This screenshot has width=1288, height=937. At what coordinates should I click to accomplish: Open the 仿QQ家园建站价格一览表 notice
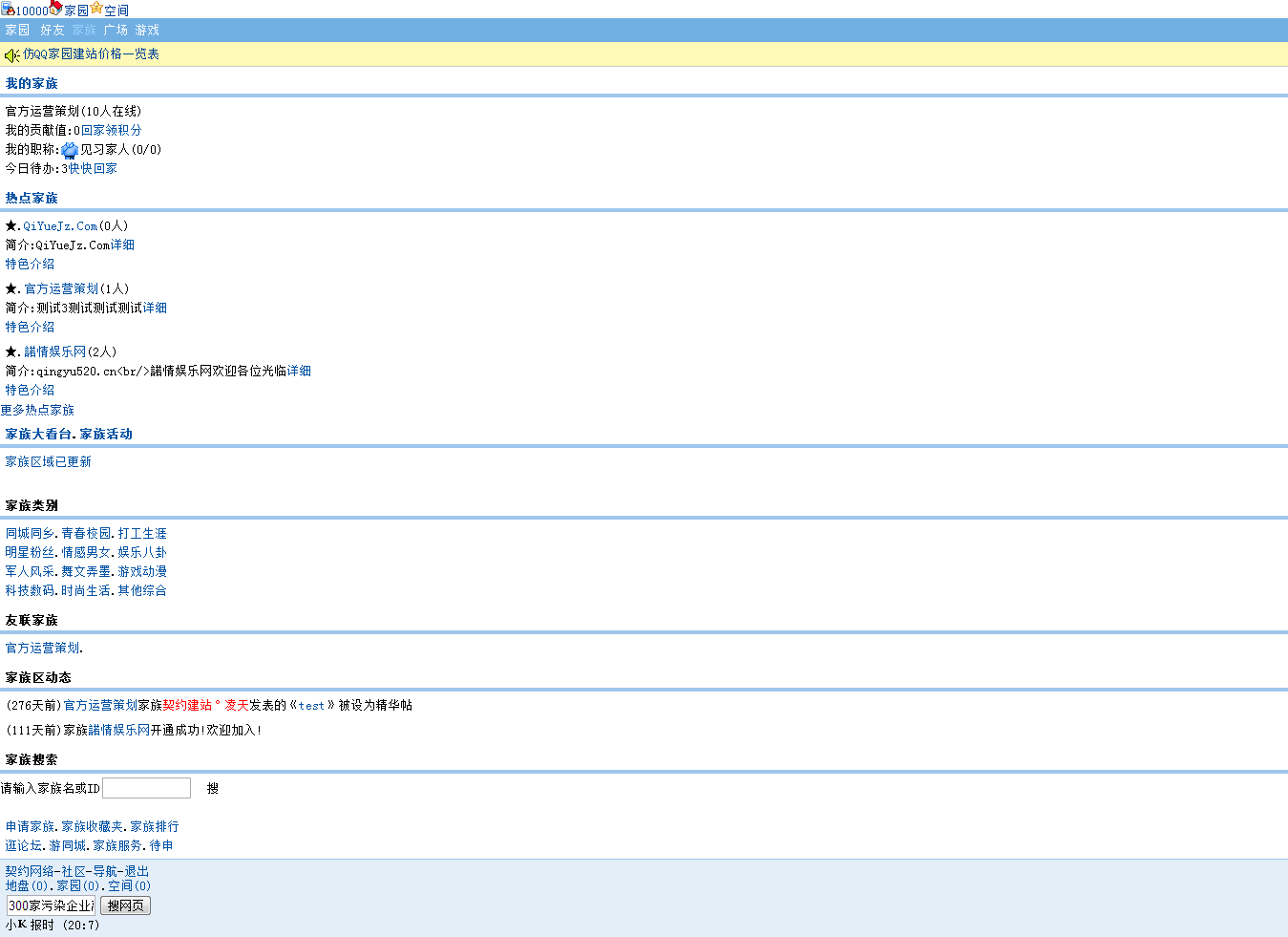click(x=91, y=54)
